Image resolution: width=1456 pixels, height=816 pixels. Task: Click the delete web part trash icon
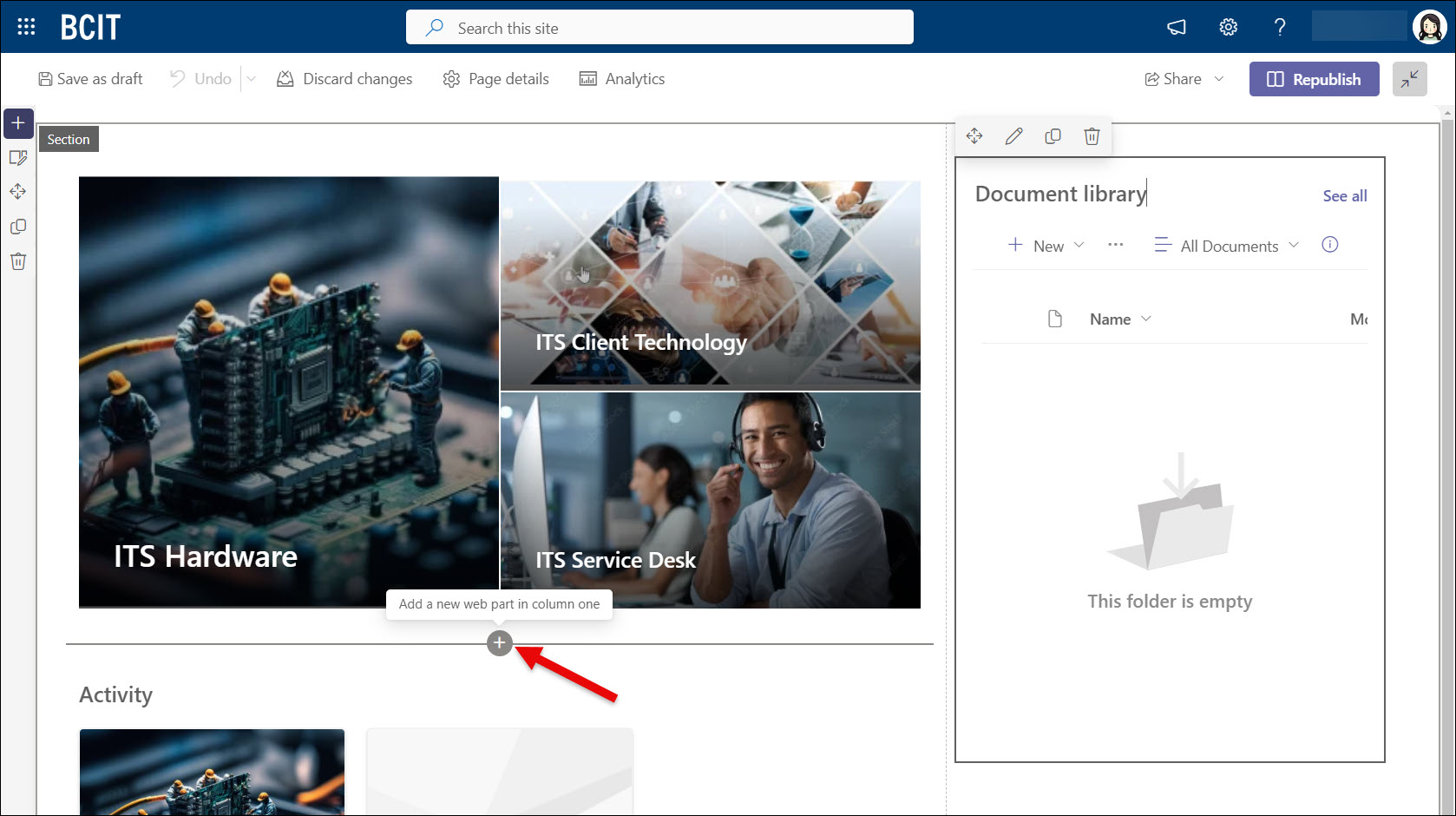point(1092,136)
